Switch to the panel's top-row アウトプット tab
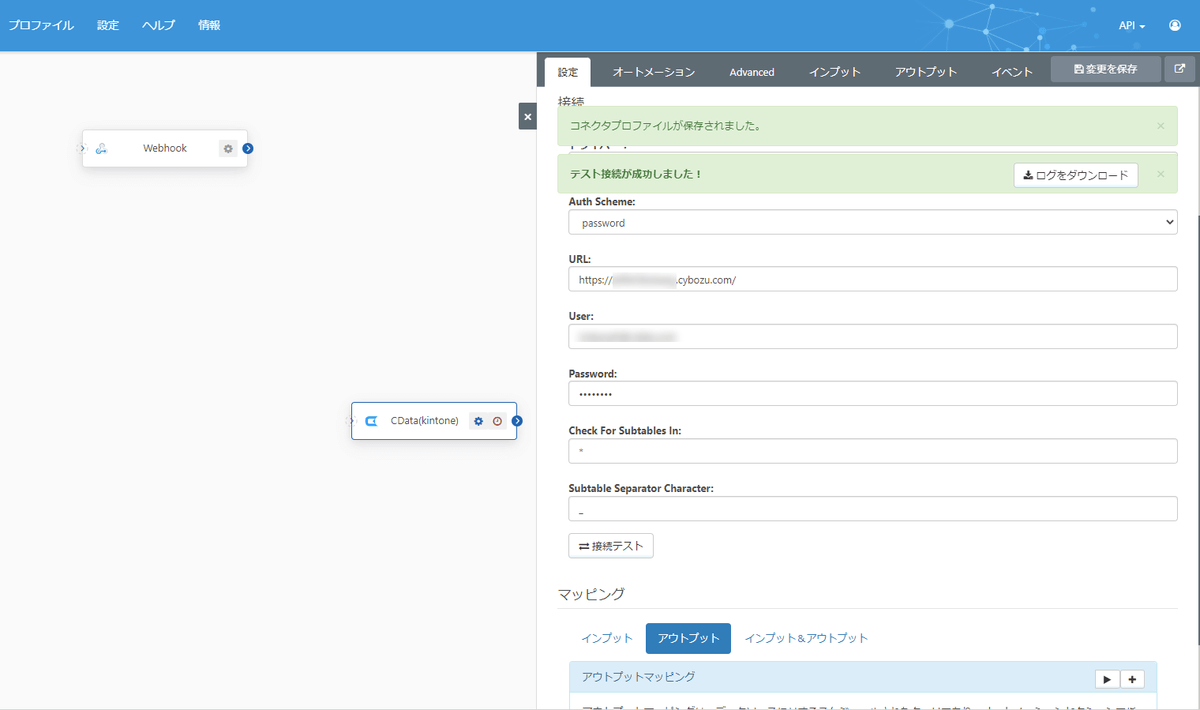The width and height of the screenshot is (1200, 710). [x=926, y=72]
